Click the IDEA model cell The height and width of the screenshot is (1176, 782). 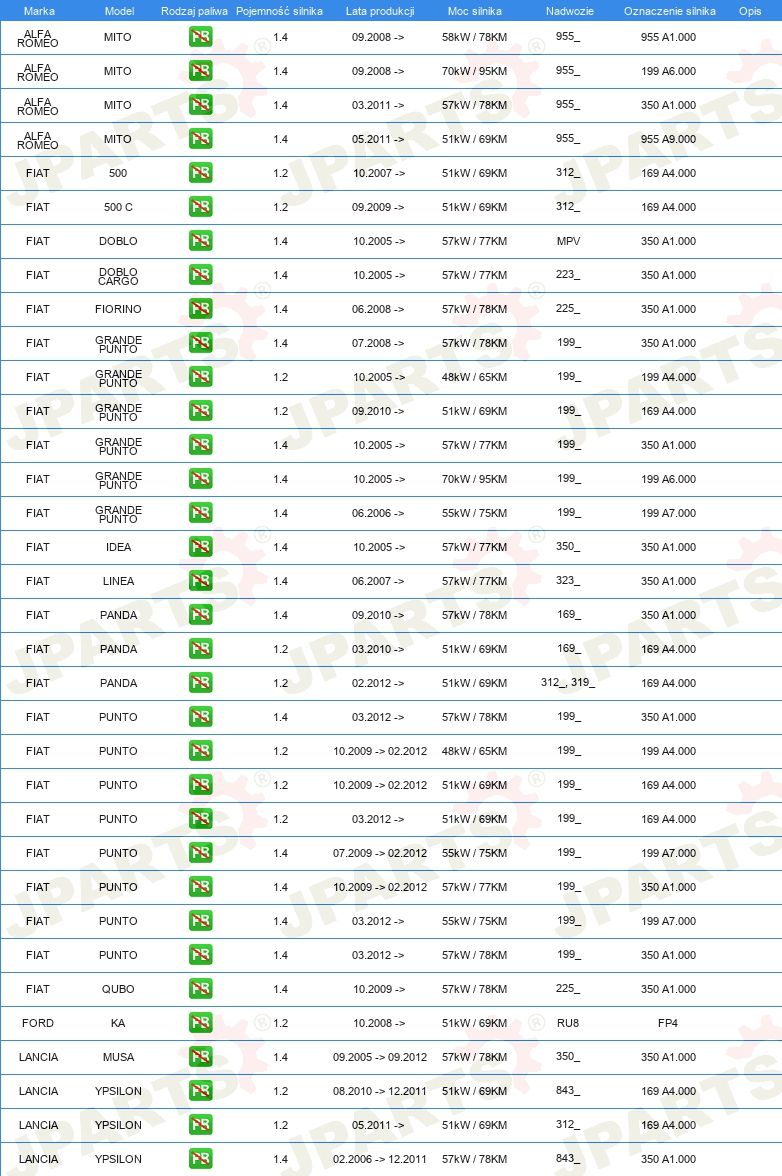click(118, 548)
